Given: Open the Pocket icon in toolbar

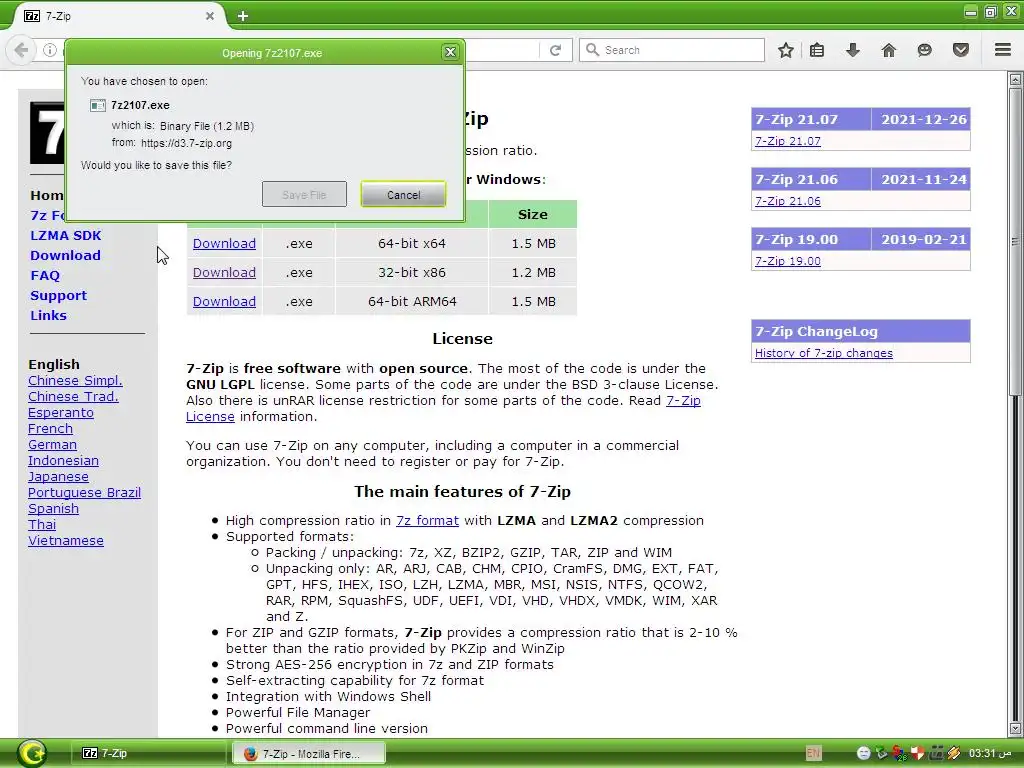Looking at the screenshot, I should tap(961, 50).
